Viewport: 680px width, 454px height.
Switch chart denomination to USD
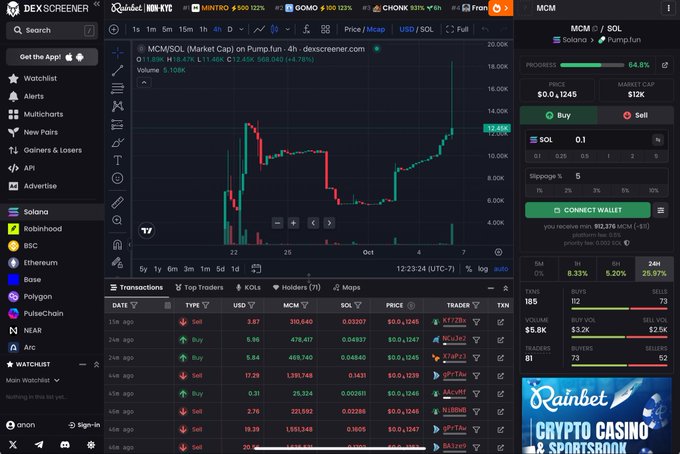[x=406, y=29]
